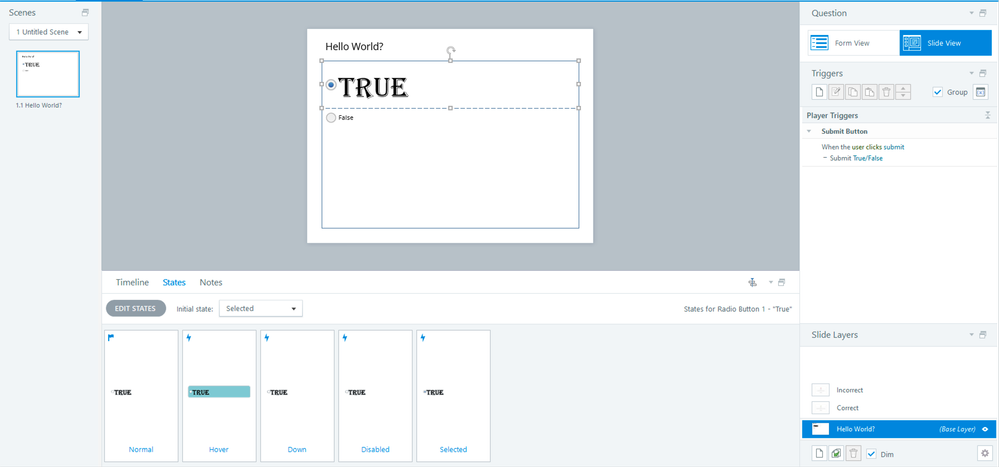This screenshot has width=999, height=467.
Task: Undock the Timeline States Notes panel
Action: 782,282
